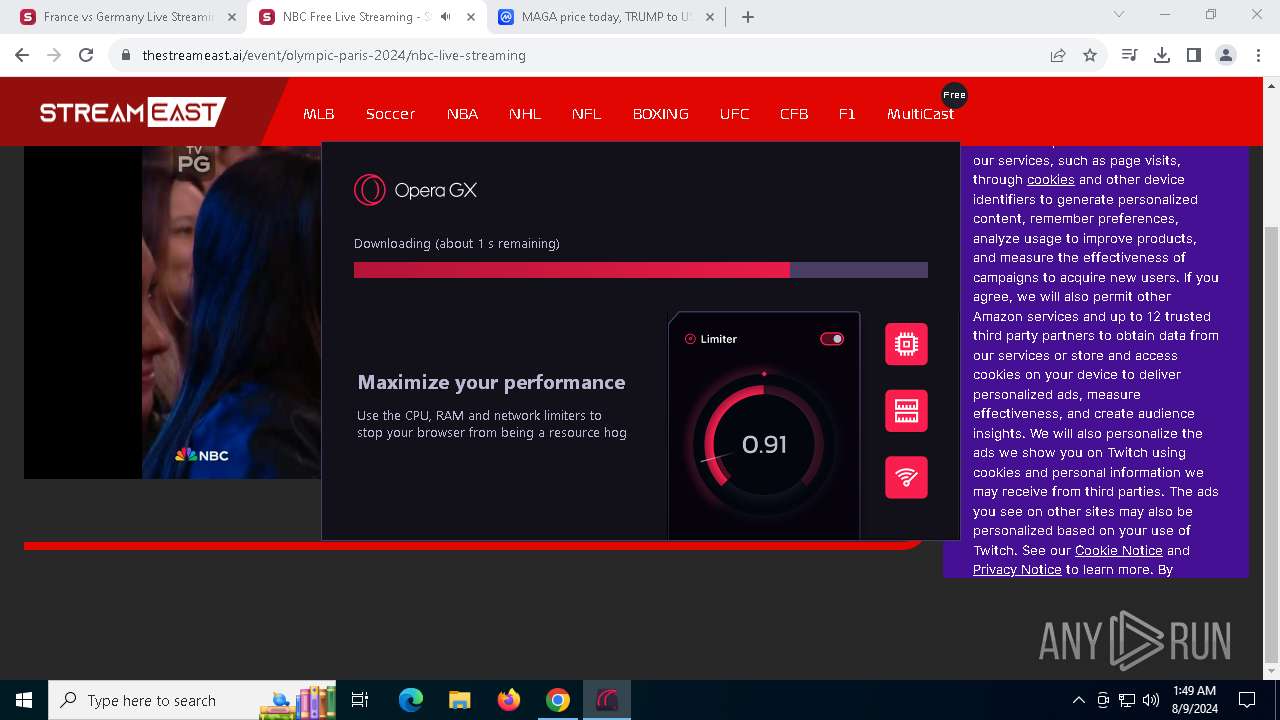Switch to MAGA price today tab

coord(606,17)
